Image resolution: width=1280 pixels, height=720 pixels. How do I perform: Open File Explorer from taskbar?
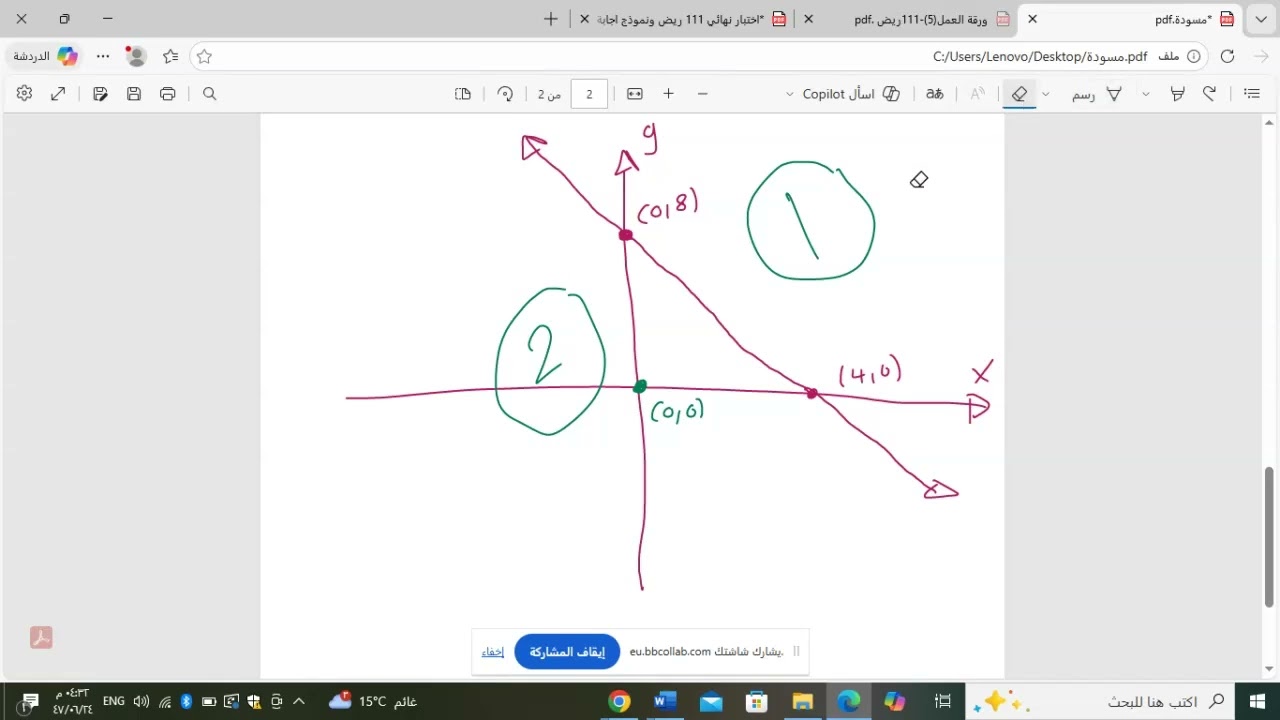802,702
